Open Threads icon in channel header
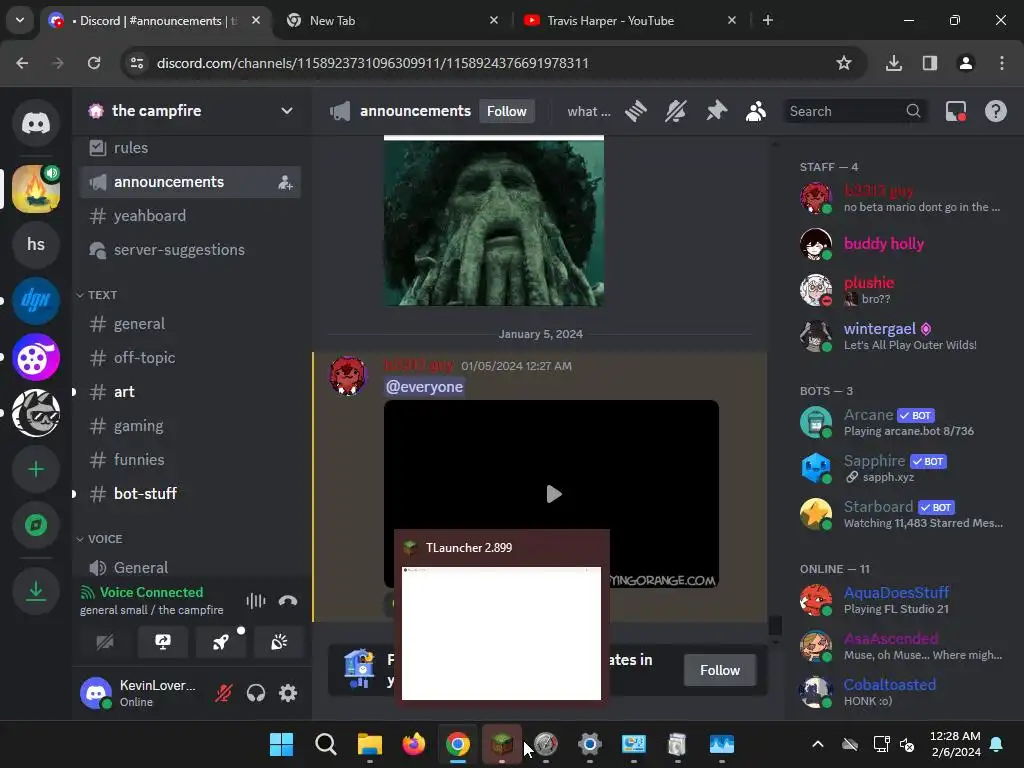The width and height of the screenshot is (1024, 768). pos(635,111)
